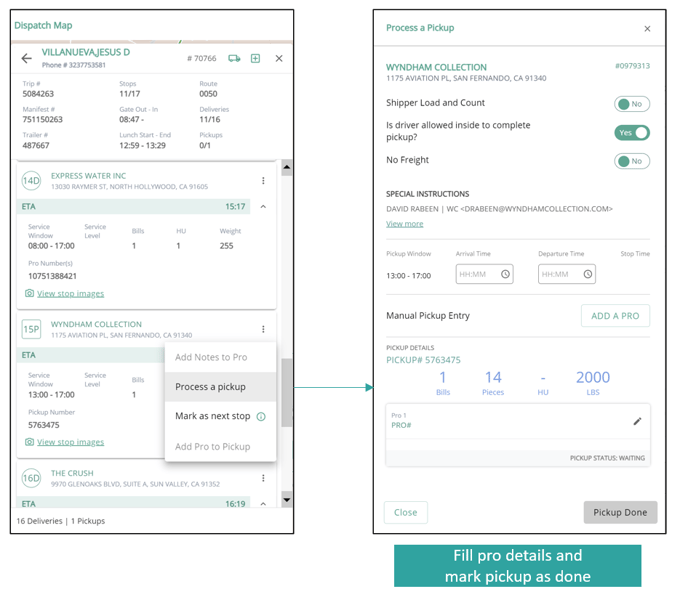
Task: Click the truck icon in driver header
Action: tap(234, 59)
